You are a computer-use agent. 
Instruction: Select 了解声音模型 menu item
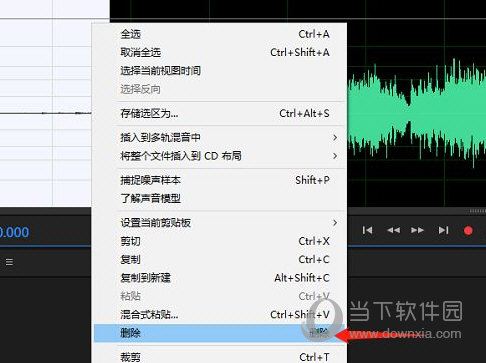[x=220, y=199]
